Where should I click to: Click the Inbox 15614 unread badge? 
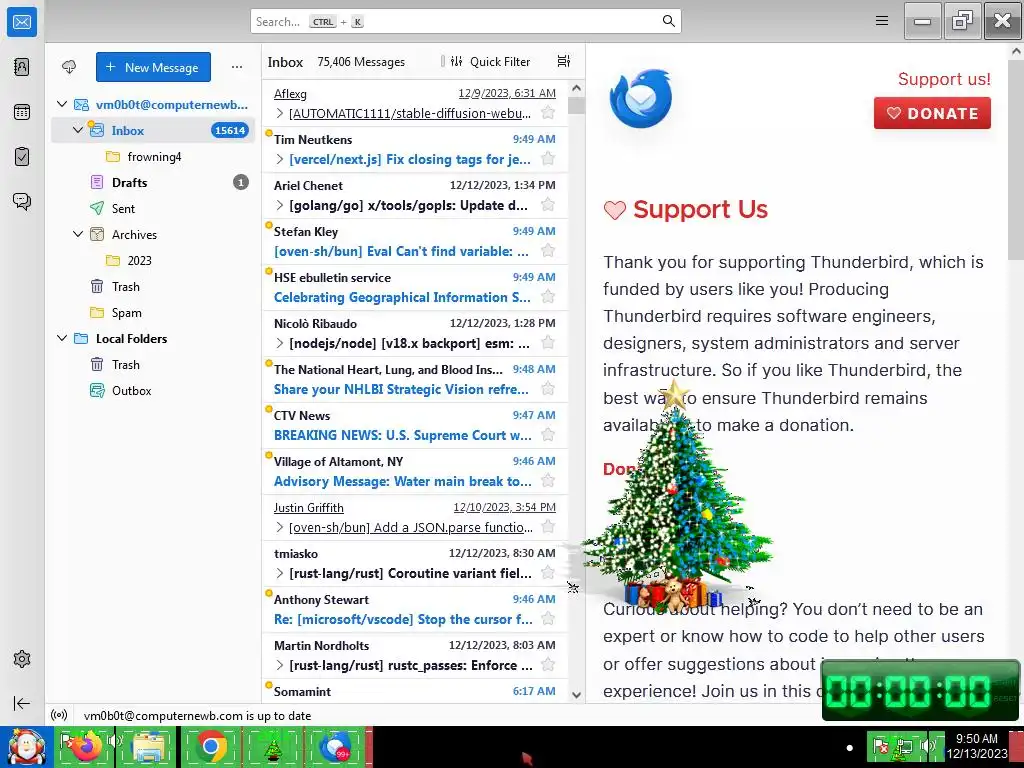[229, 130]
